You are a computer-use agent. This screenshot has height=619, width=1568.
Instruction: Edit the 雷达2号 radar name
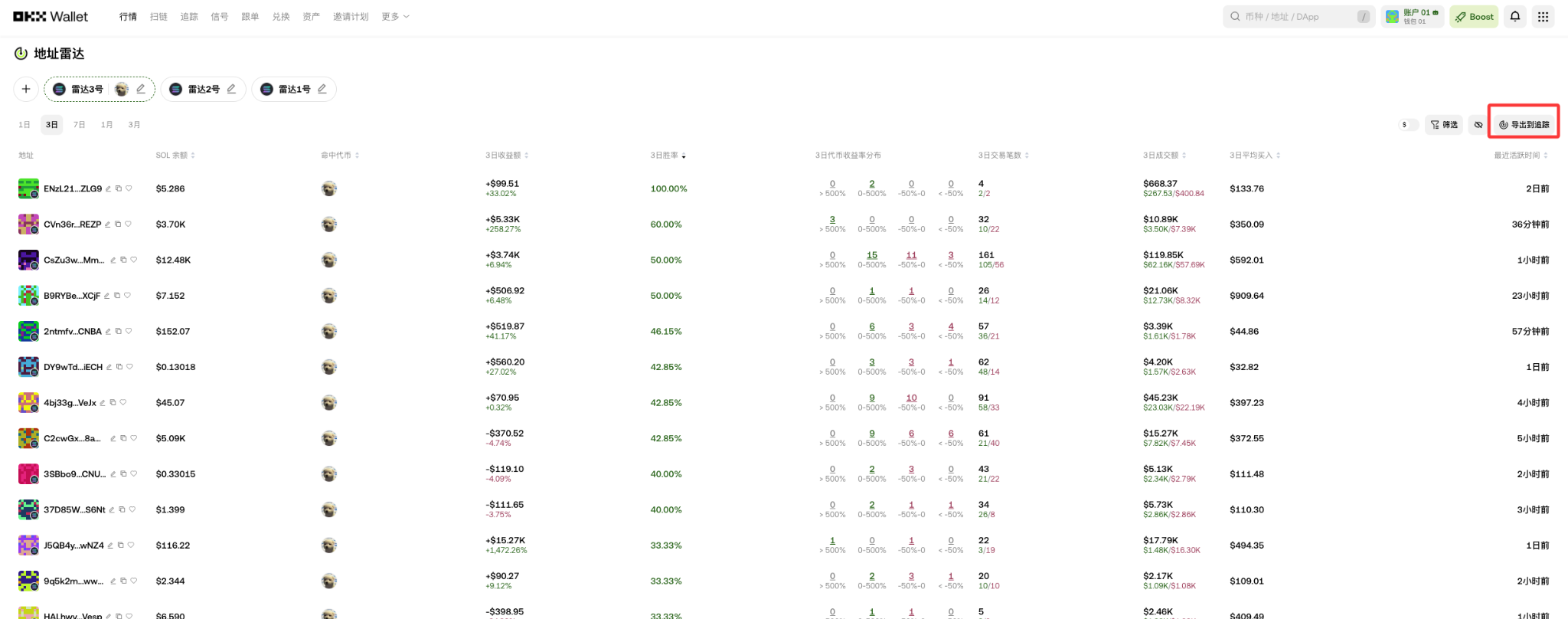231,89
